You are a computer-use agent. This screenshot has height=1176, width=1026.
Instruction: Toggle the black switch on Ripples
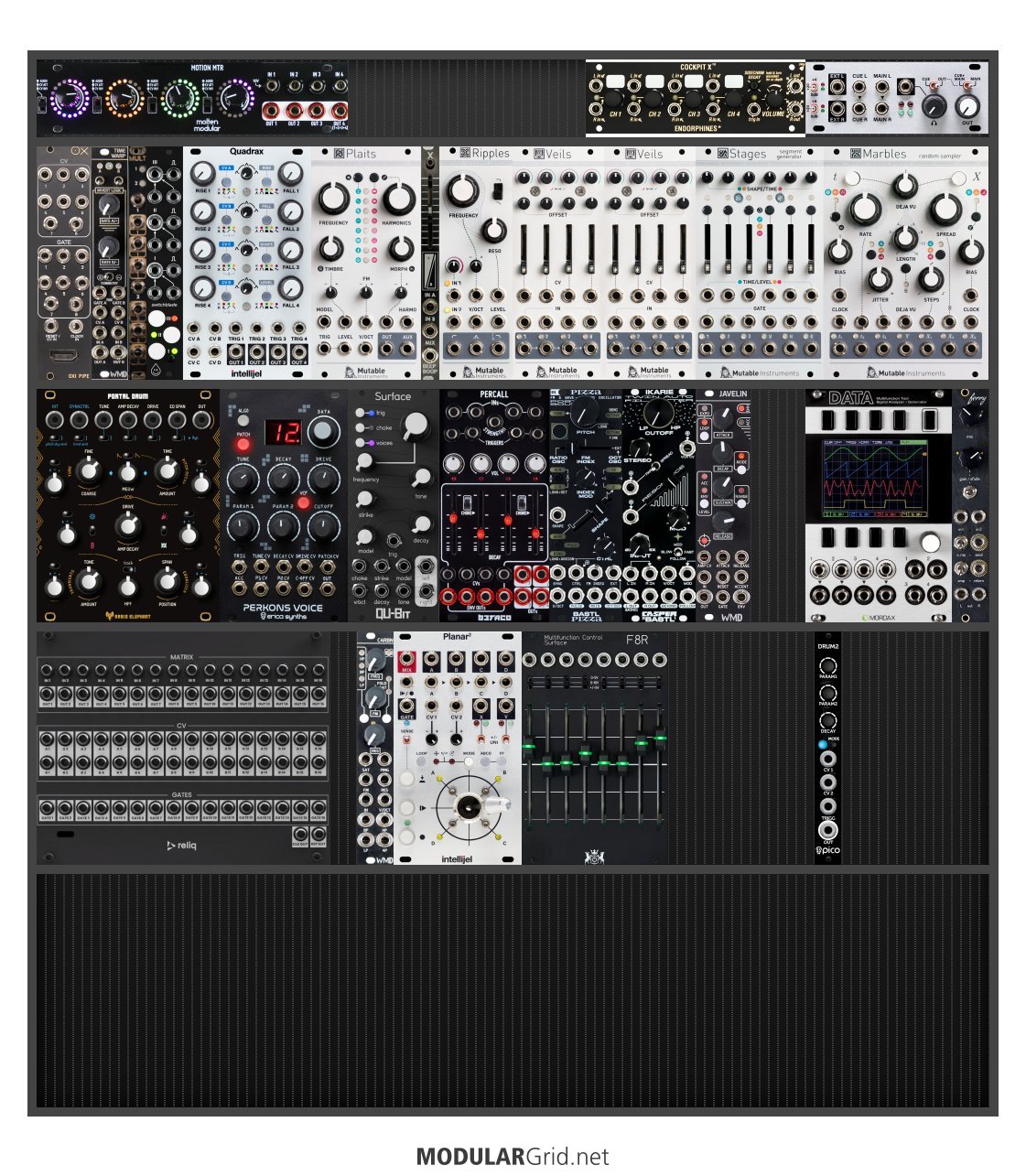pyautogui.click(x=497, y=189)
